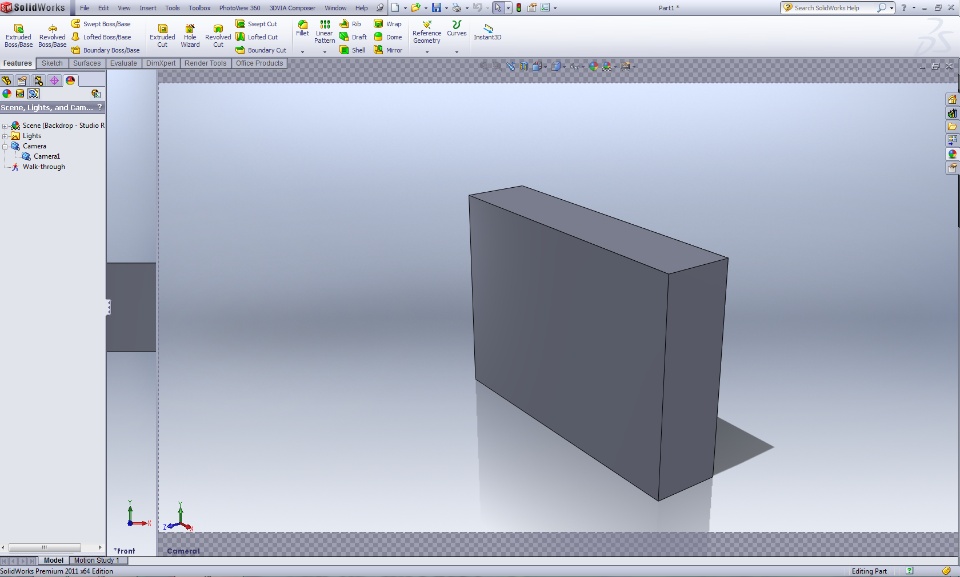
Task: Click the Save icon in title bar
Action: 437,8
